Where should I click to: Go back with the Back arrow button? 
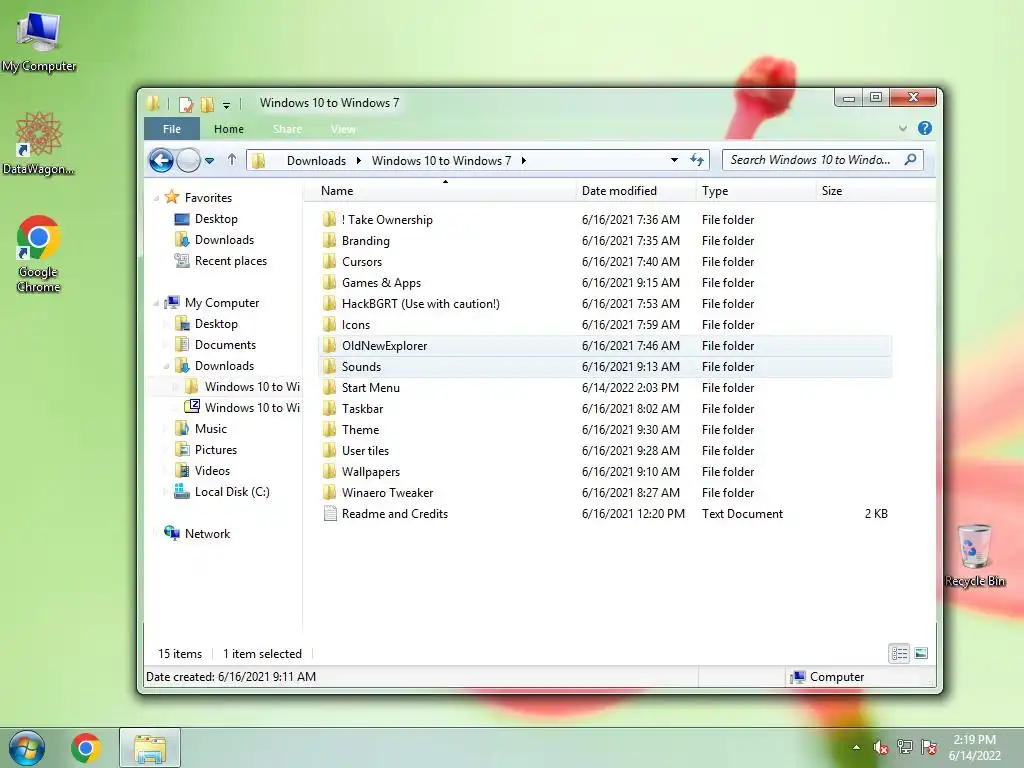(161, 160)
